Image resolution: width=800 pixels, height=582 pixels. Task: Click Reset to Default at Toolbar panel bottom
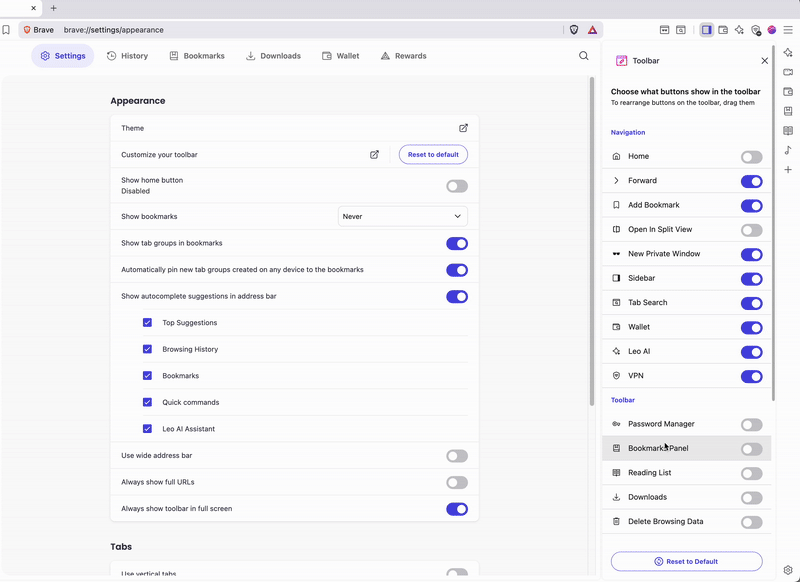click(x=687, y=562)
